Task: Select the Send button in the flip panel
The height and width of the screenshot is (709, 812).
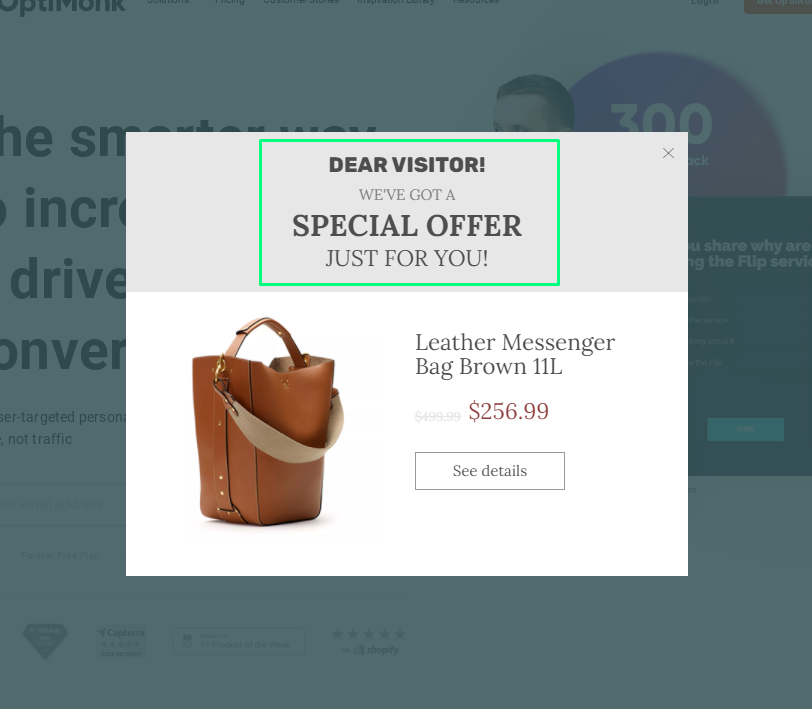Action: coord(745,429)
